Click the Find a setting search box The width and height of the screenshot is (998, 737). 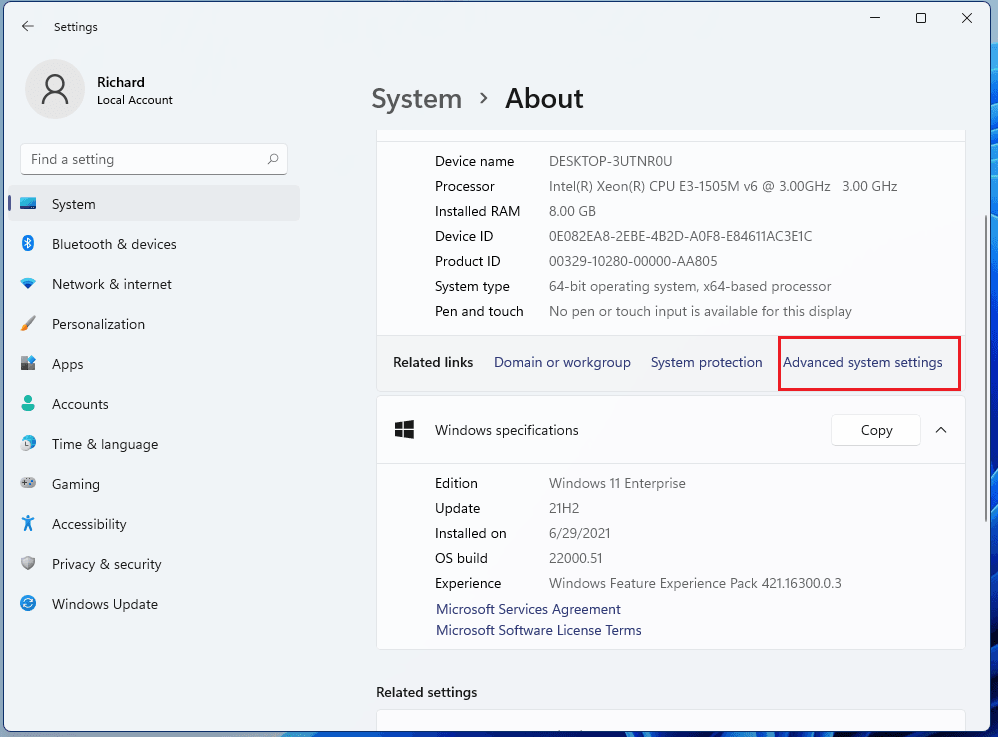[x=145, y=159]
